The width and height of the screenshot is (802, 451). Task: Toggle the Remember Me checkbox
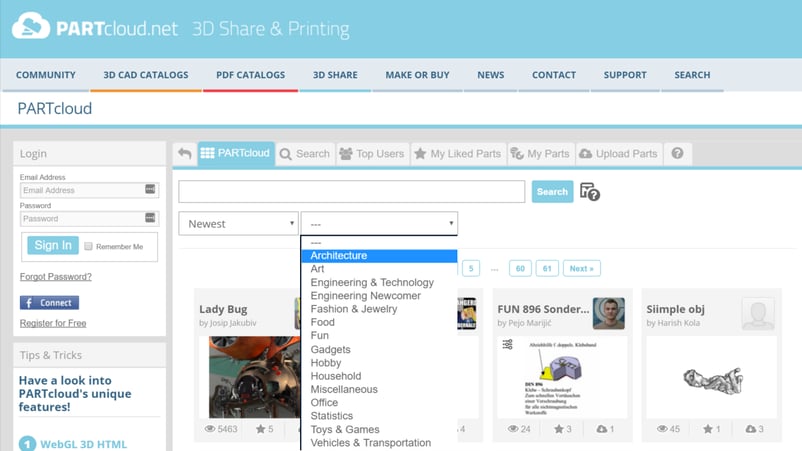[88, 246]
